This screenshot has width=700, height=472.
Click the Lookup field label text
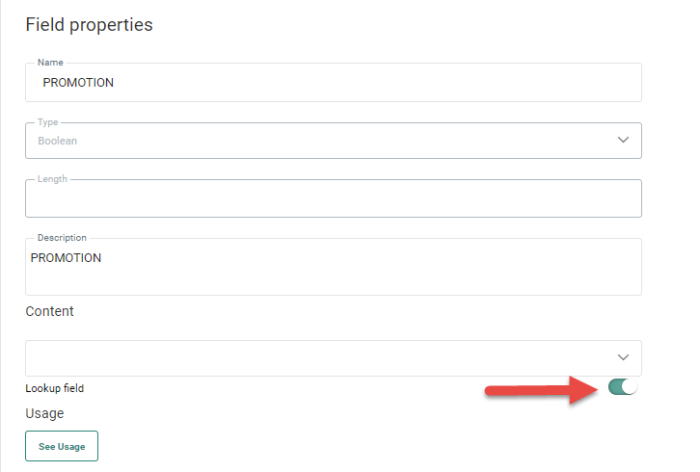coord(62,387)
